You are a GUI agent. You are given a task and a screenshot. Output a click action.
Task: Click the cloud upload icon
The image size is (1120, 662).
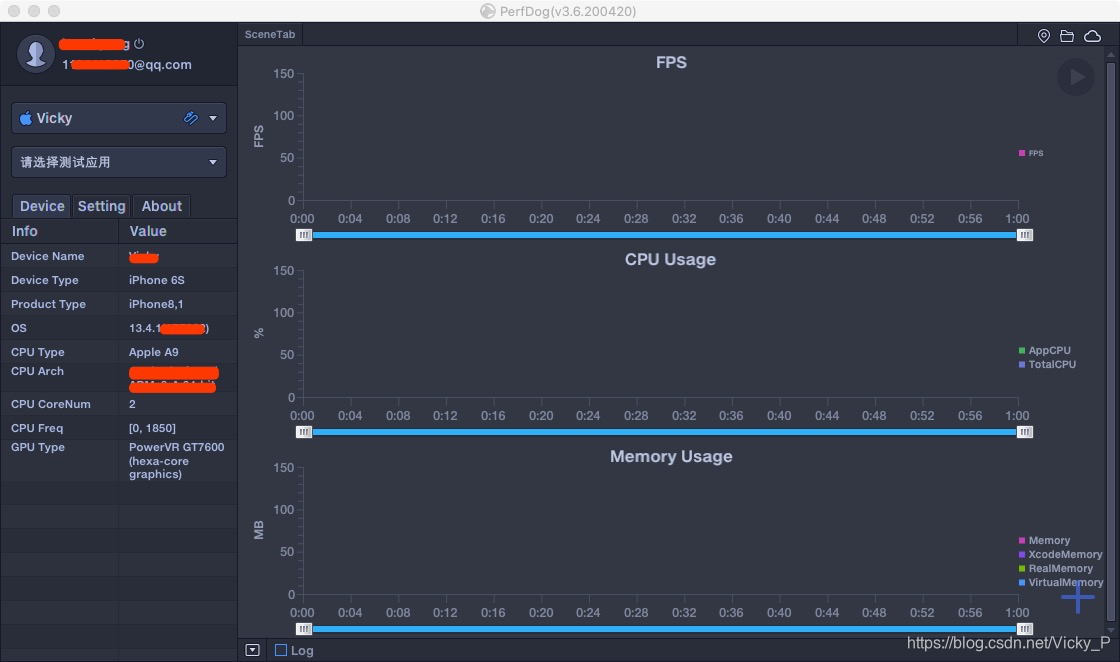click(1092, 36)
